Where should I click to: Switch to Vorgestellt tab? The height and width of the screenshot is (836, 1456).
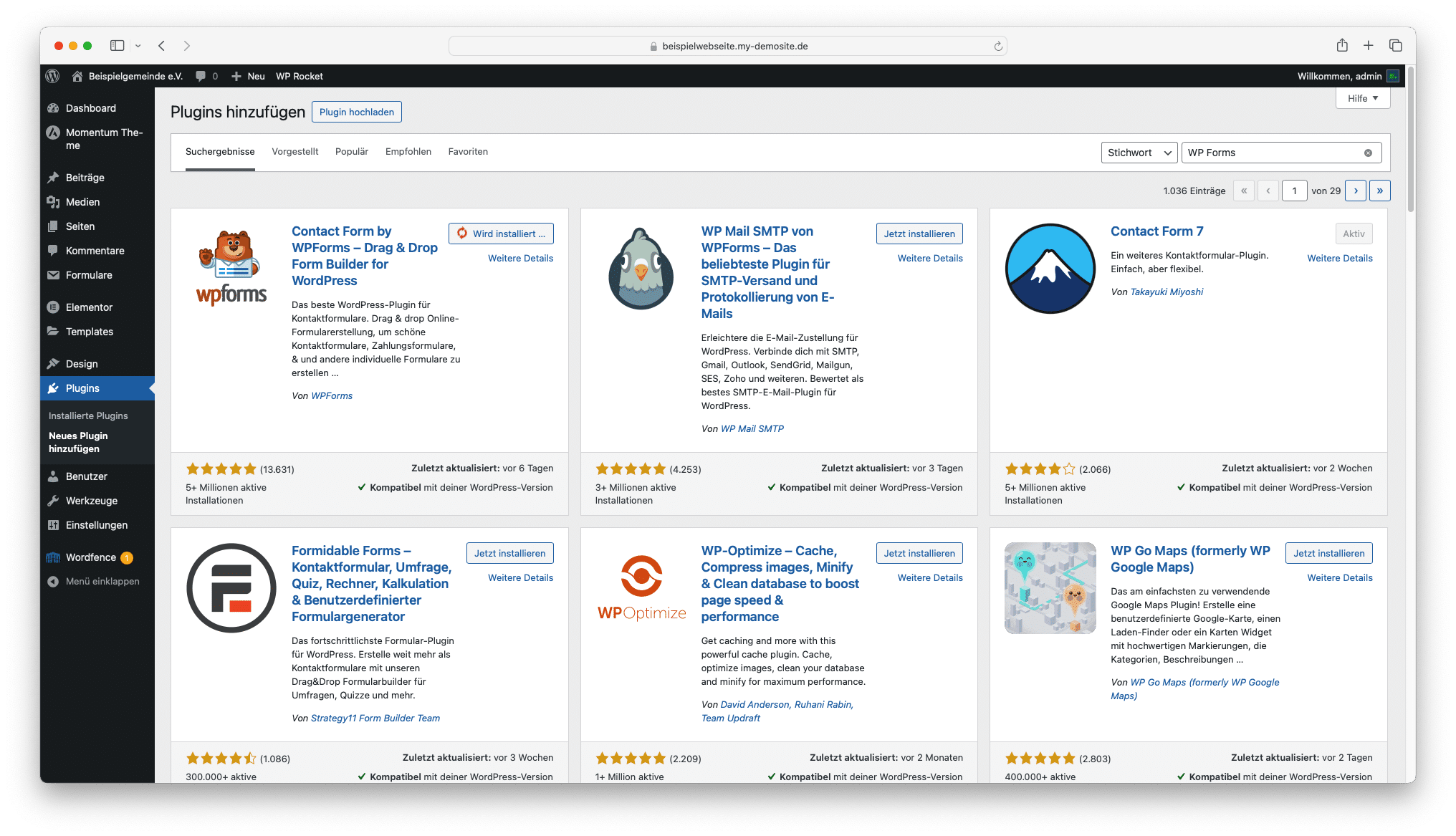(295, 151)
